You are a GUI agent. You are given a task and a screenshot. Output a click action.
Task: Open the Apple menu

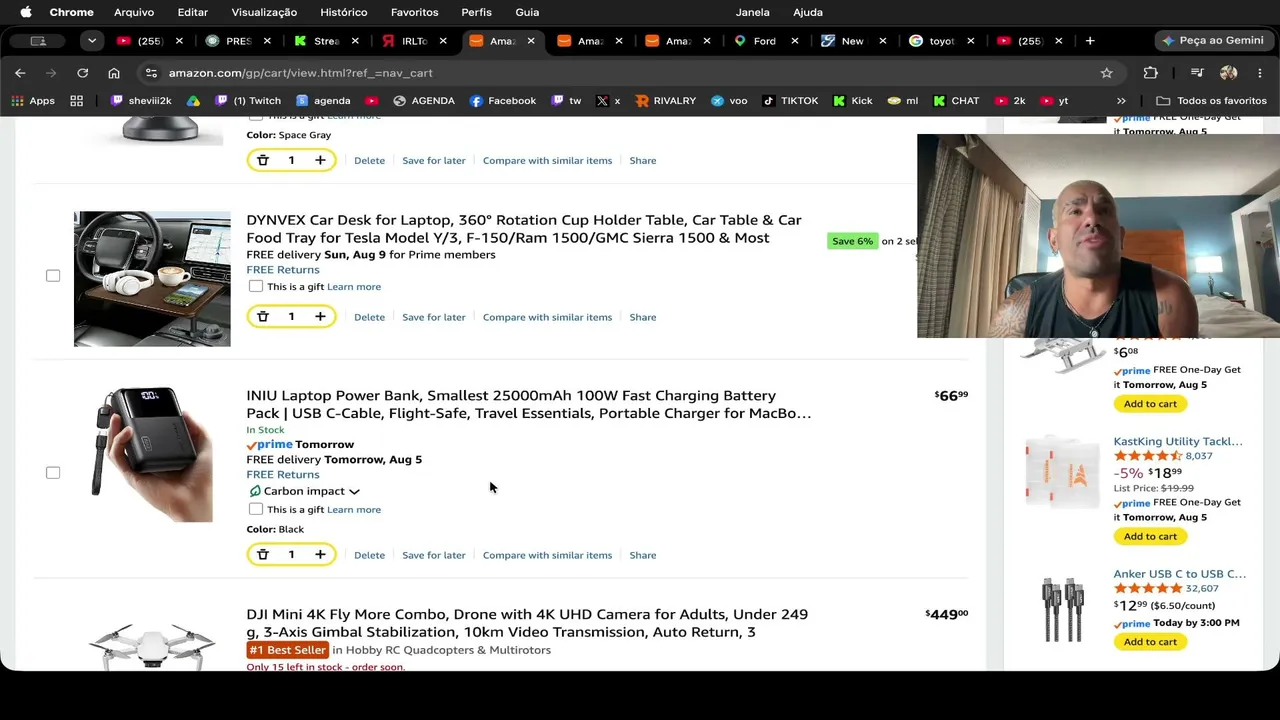(x=26, y=12)
